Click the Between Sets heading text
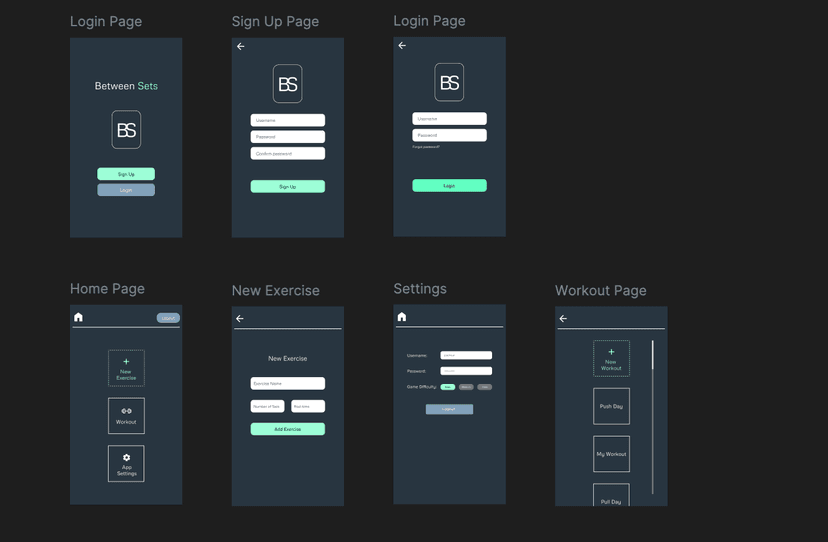Viewport: 828px width, 542px height. pyautogui.click(x=126, y=86)
